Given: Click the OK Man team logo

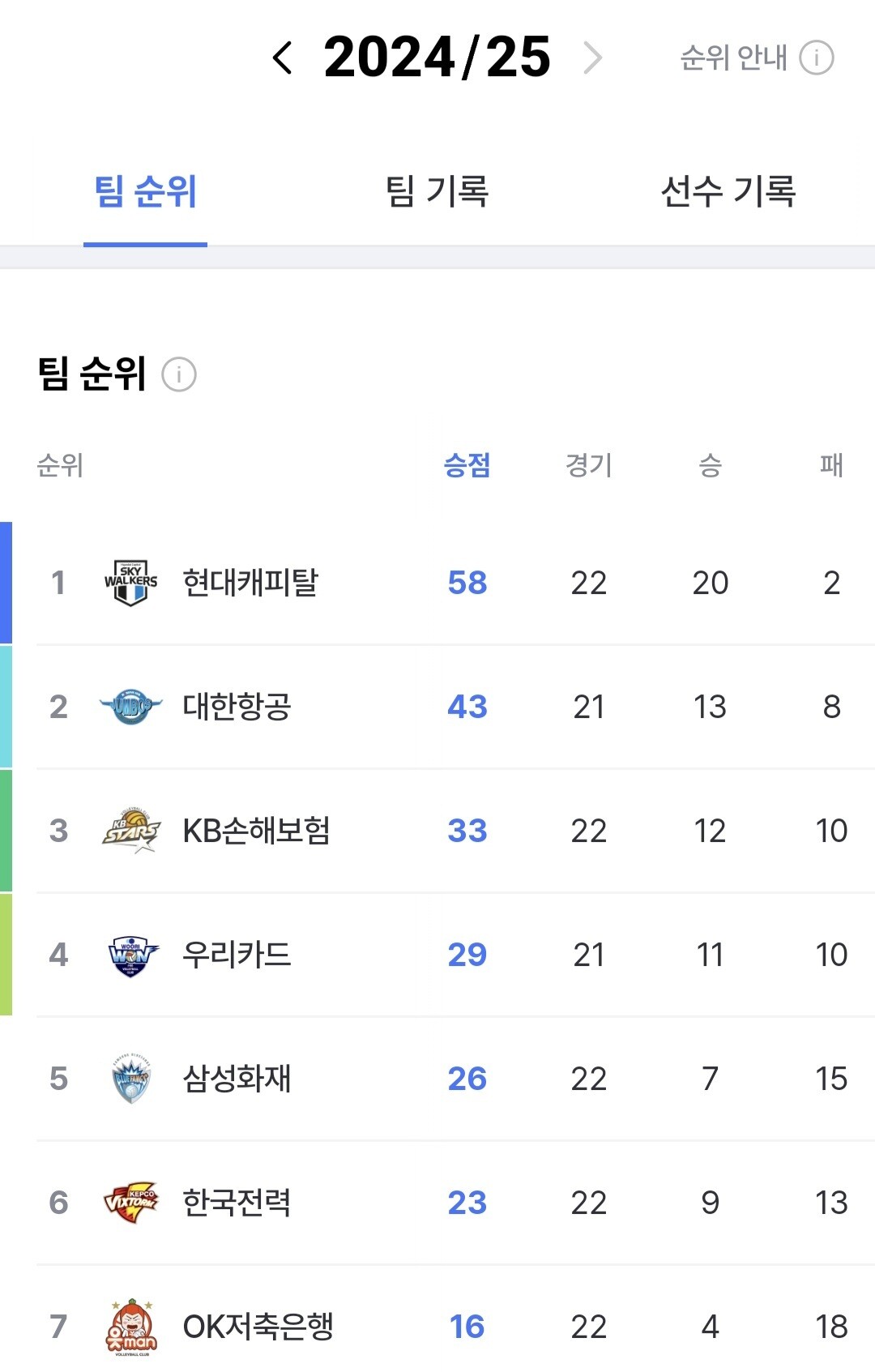Looking at the screenshot, I should [x=130, y=1327].
